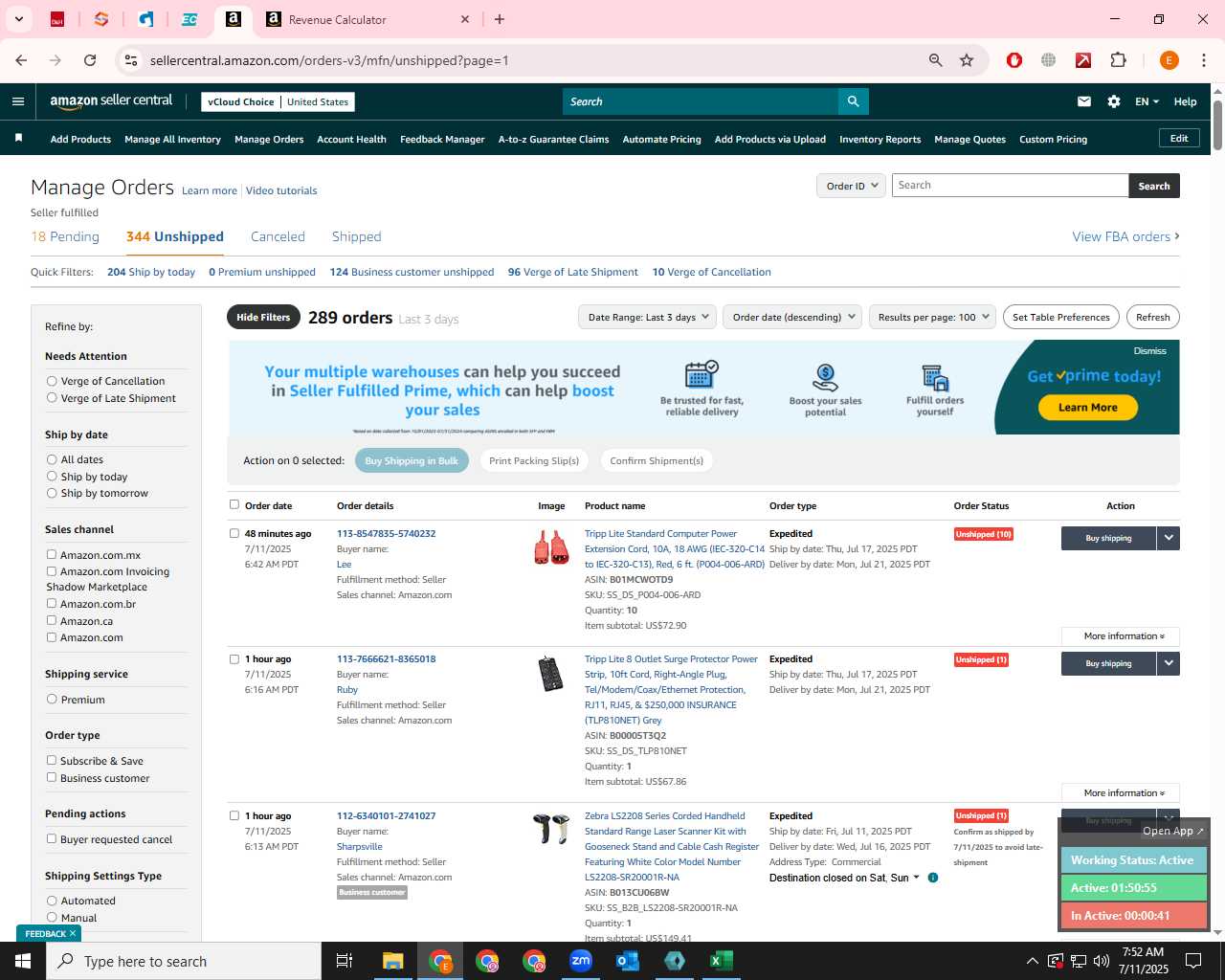
Task: Bookmark this page with the star icon
Action: [x=967, y=60]
